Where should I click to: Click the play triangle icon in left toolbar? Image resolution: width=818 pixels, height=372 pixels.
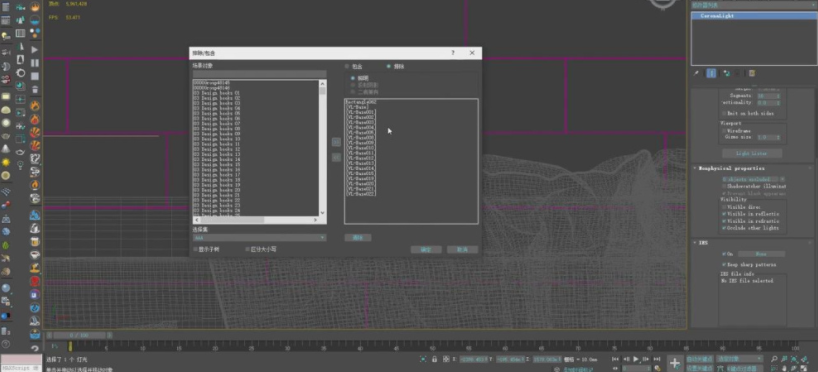point(34,50)
